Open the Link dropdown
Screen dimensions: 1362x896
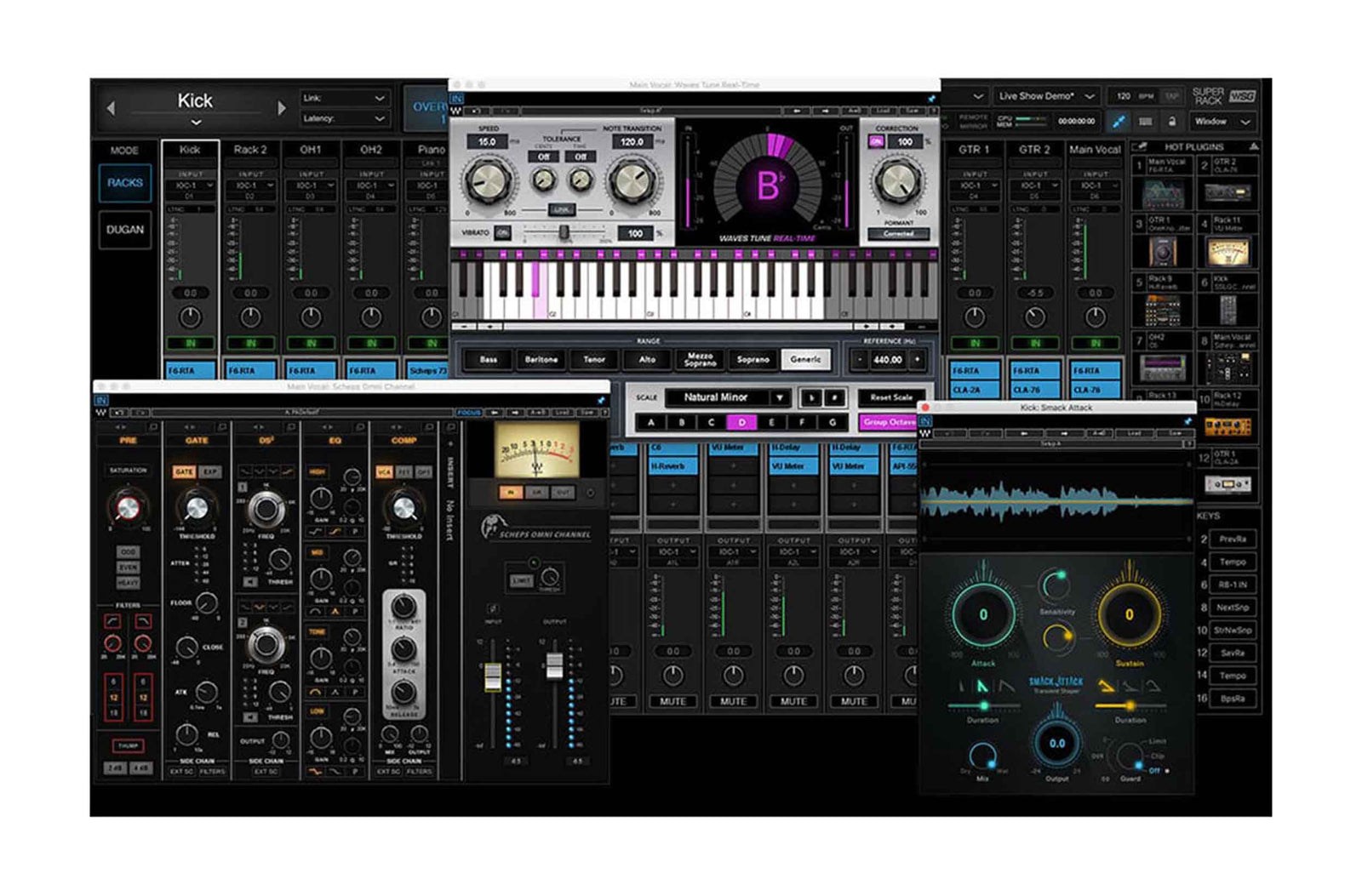click(345, 98)
